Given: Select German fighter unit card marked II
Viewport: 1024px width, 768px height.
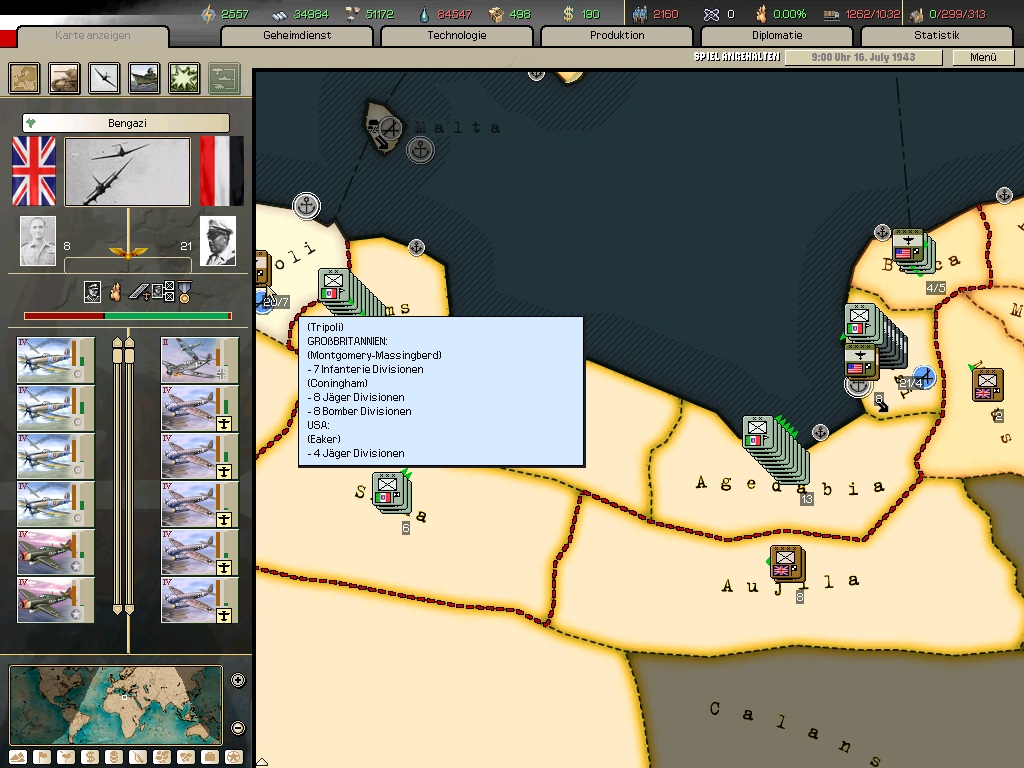Looking at the screenshot, I should (x=199, y=360).
